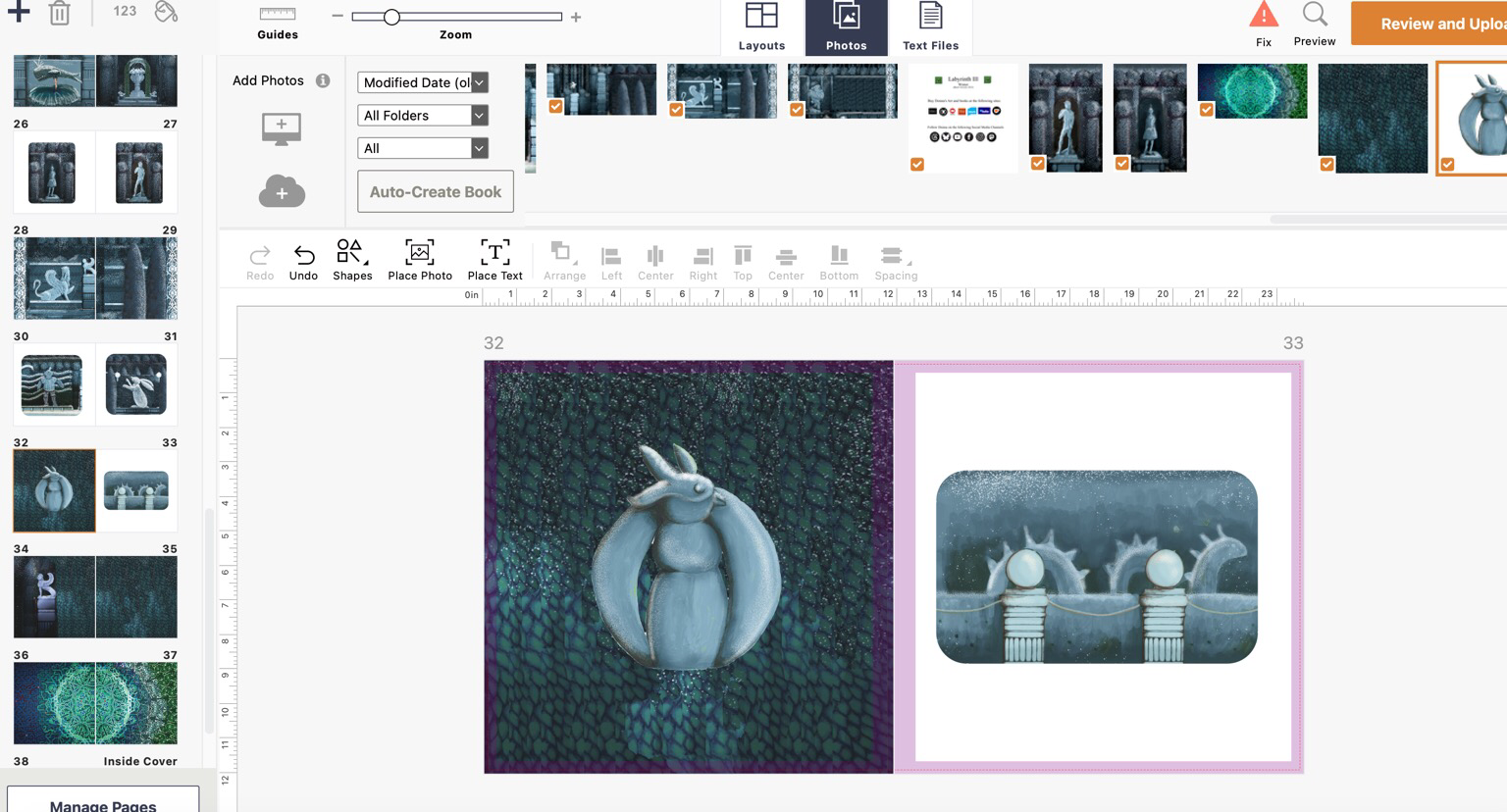The width and height of the screenshot is (1507, 812).
Task: Click the paint bucket background icon
Action: tap(166, 12)
